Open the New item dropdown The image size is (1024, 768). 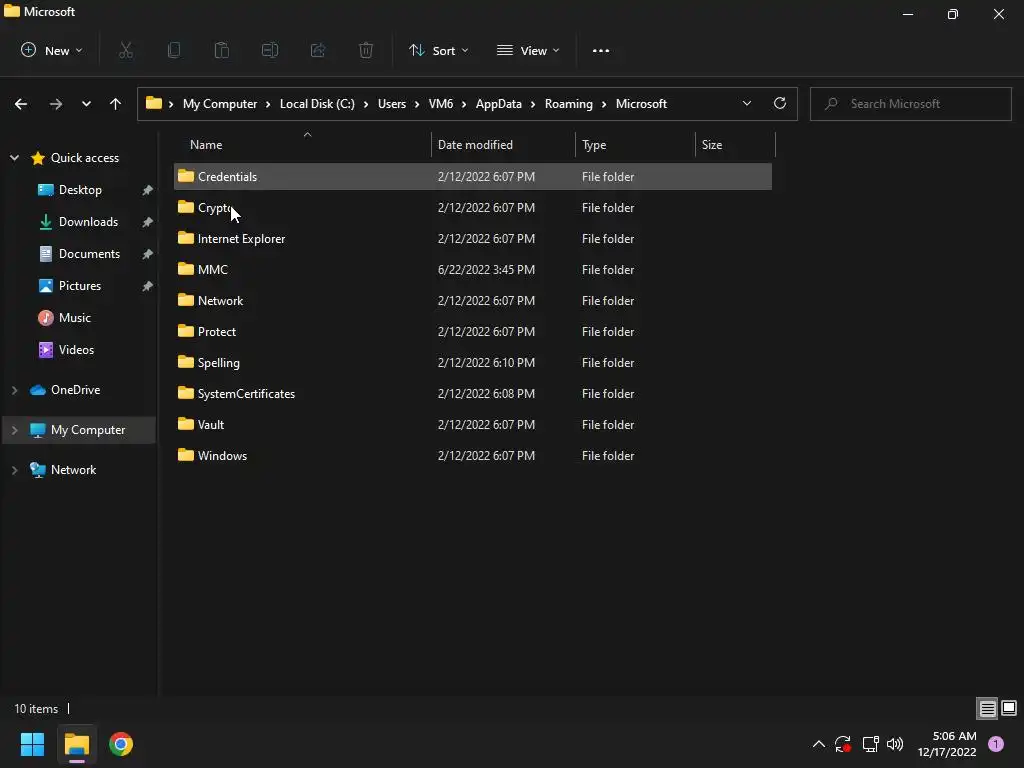52,50
